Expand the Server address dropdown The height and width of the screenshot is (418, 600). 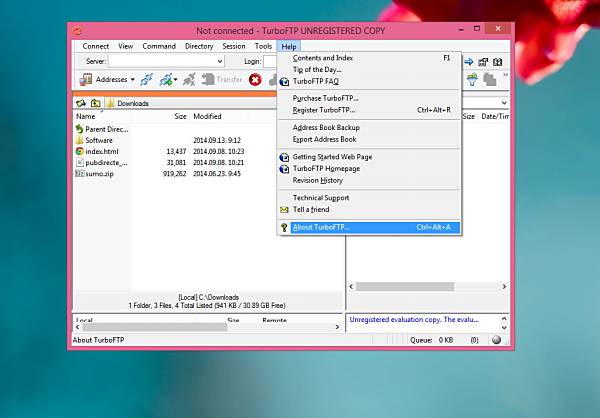click(x=220, y=61)
